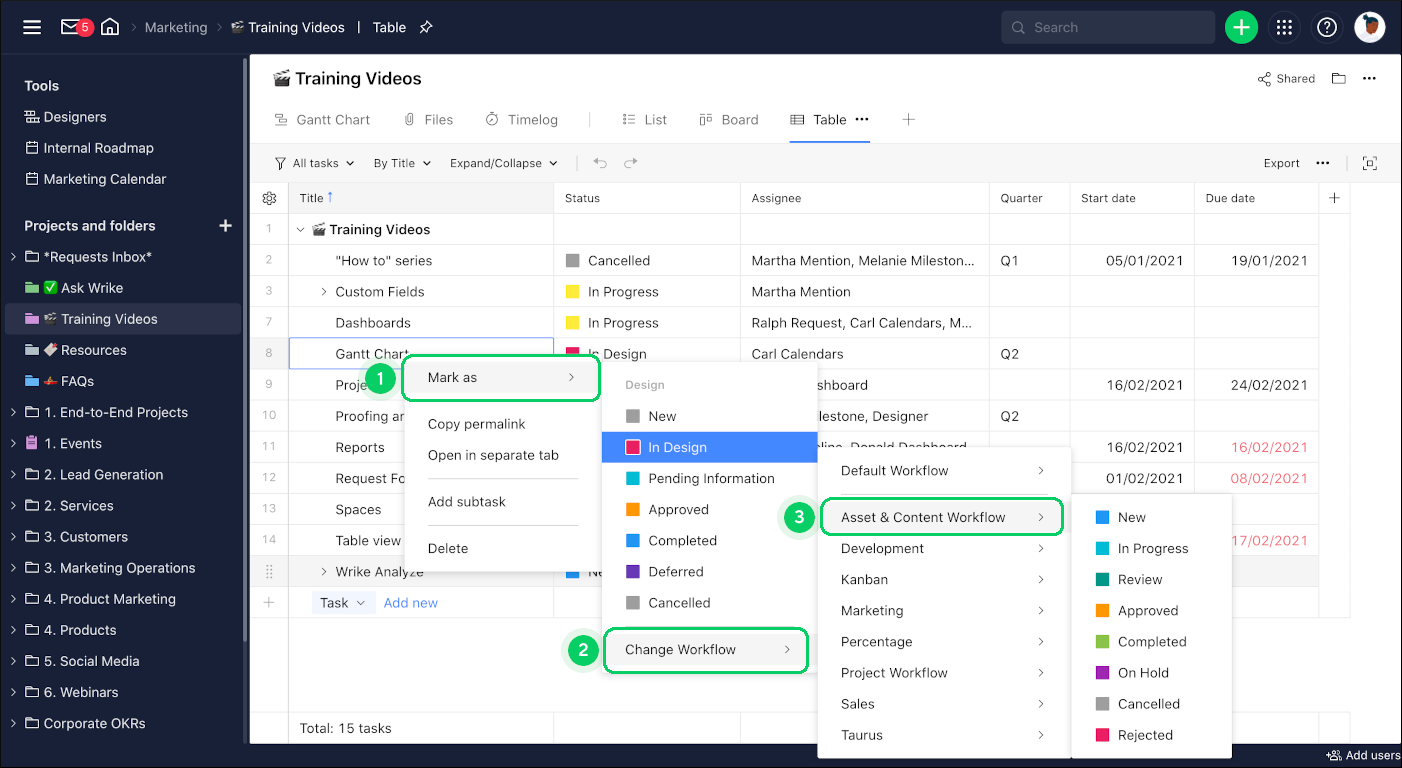
Task: Click the green plus create button
Action: (1241, 27)
